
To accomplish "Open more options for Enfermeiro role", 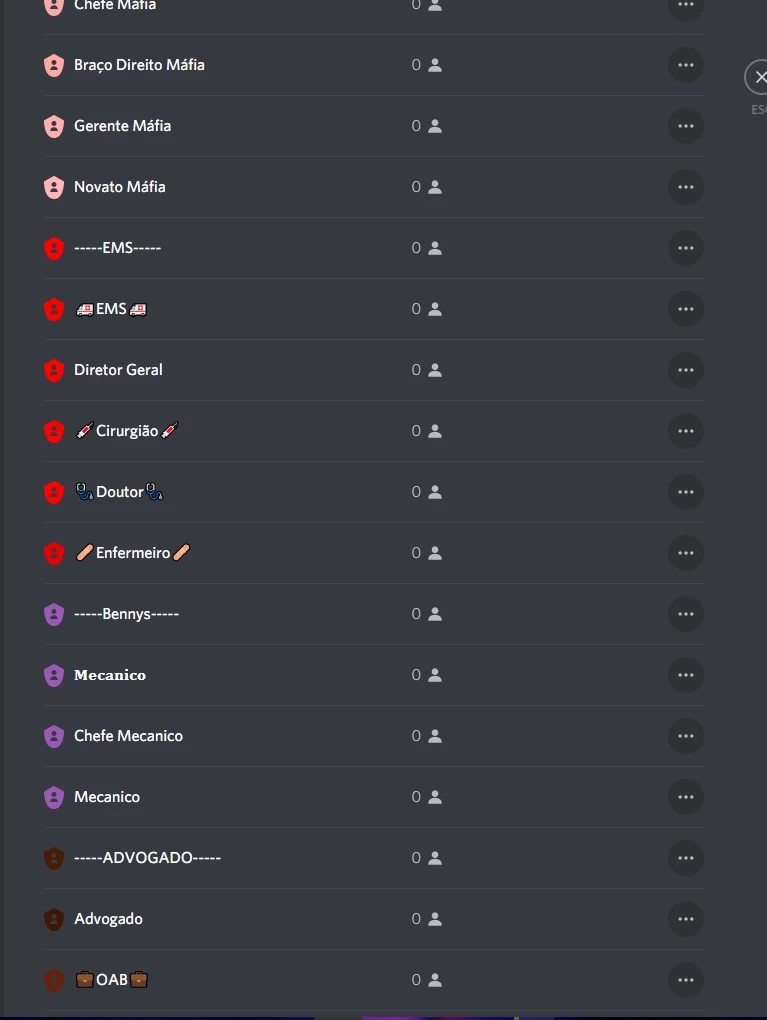I will 686,553.
